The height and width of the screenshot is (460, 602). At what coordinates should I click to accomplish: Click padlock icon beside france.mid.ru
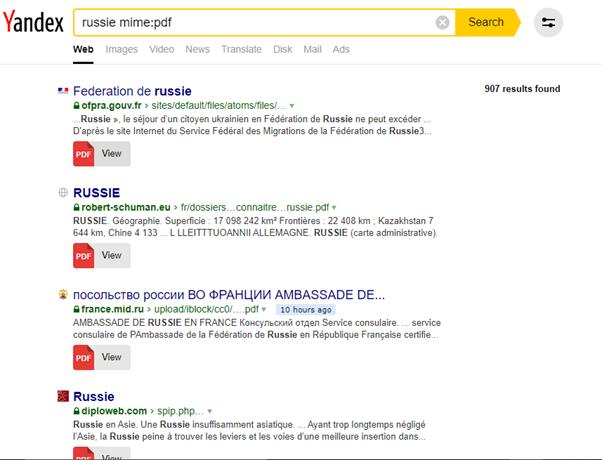pyautogui.click(x=76, y=309)
